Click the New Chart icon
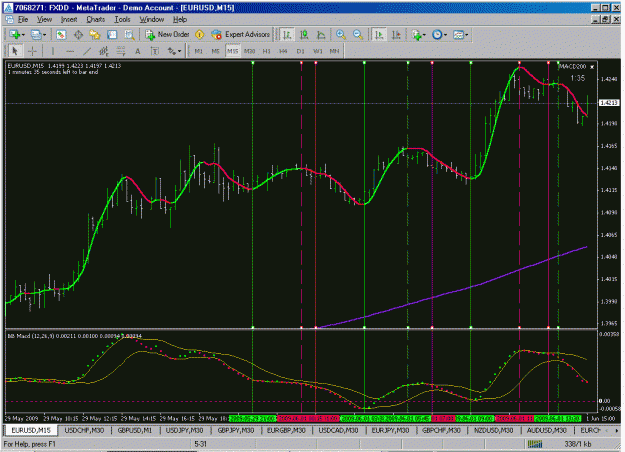Screen dimensions: 625x452 pos(15,35)
